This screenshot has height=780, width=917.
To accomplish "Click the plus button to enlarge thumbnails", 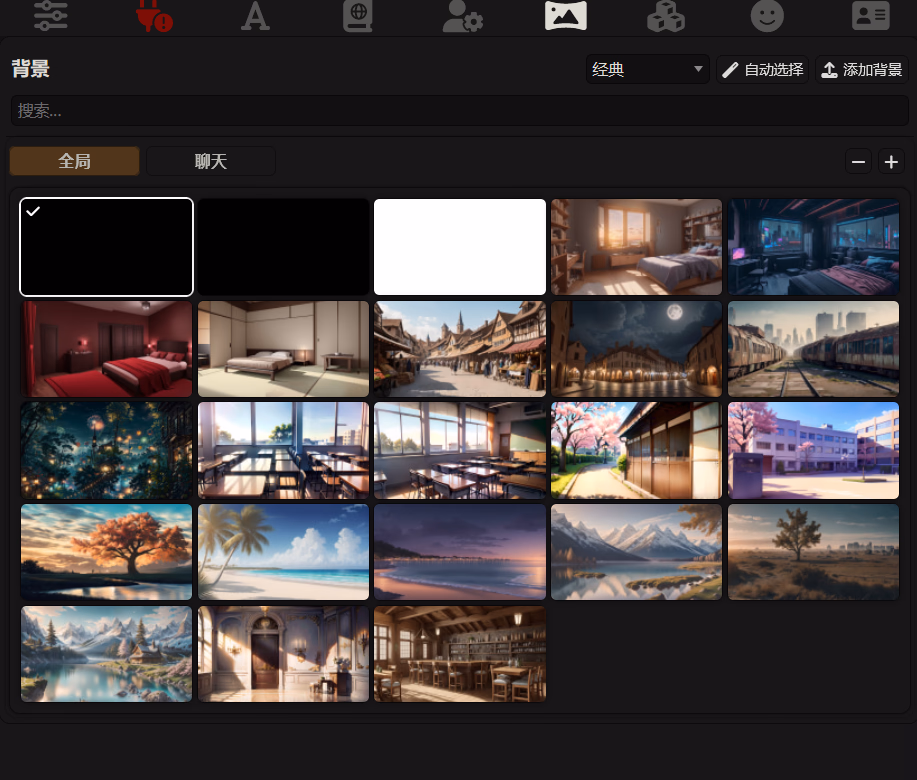I will coord(891,161).
